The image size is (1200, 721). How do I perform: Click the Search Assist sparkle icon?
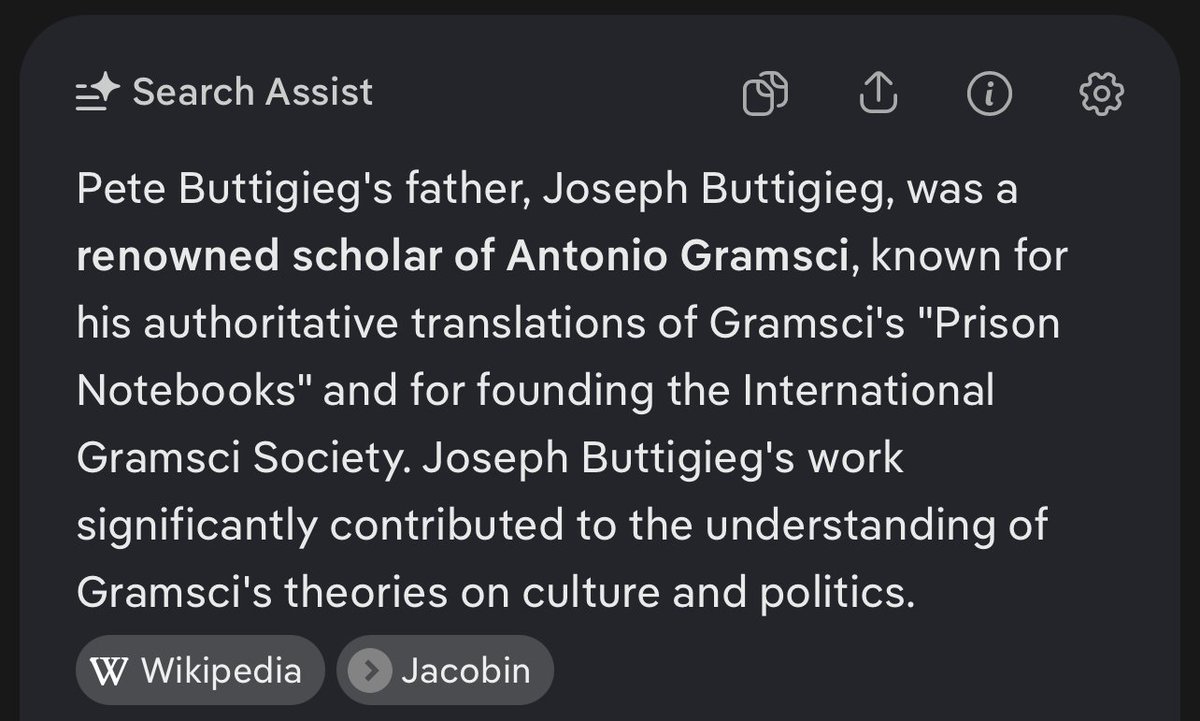[98, 93]
